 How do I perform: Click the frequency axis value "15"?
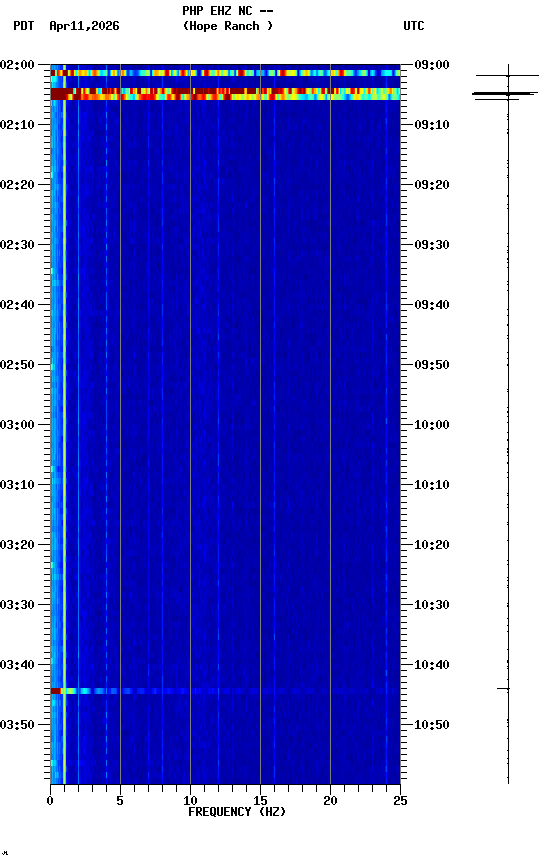(x=260, y=801)
